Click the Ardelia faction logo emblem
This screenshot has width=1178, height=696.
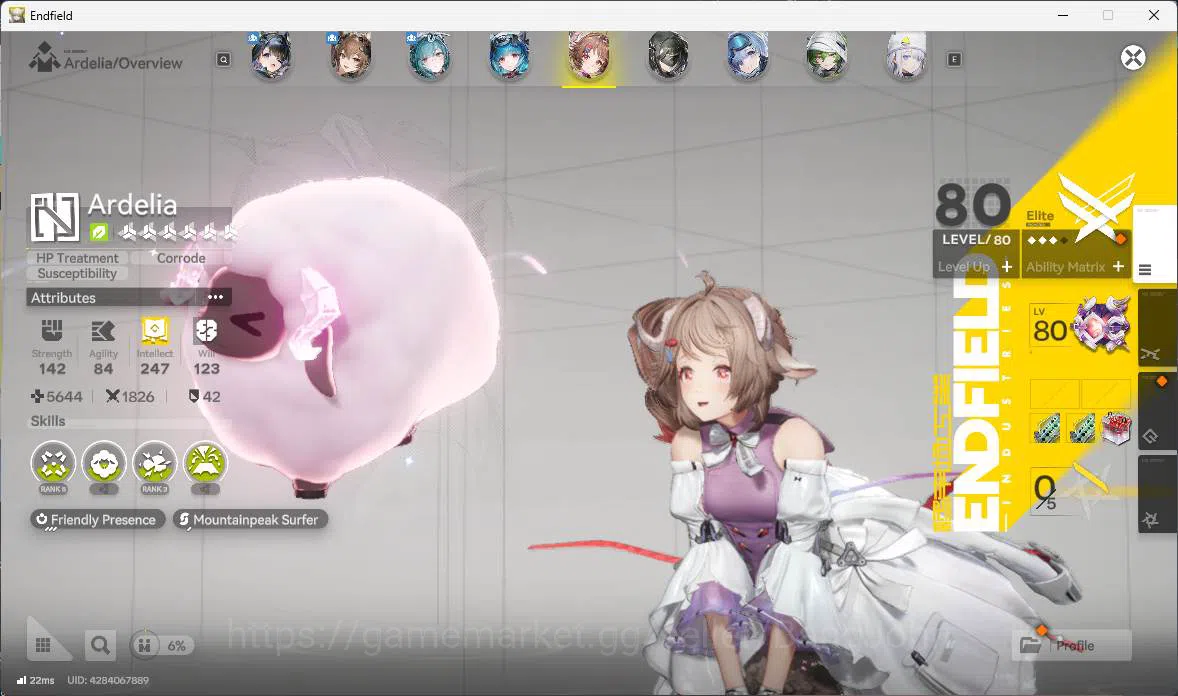pos(54,218)
